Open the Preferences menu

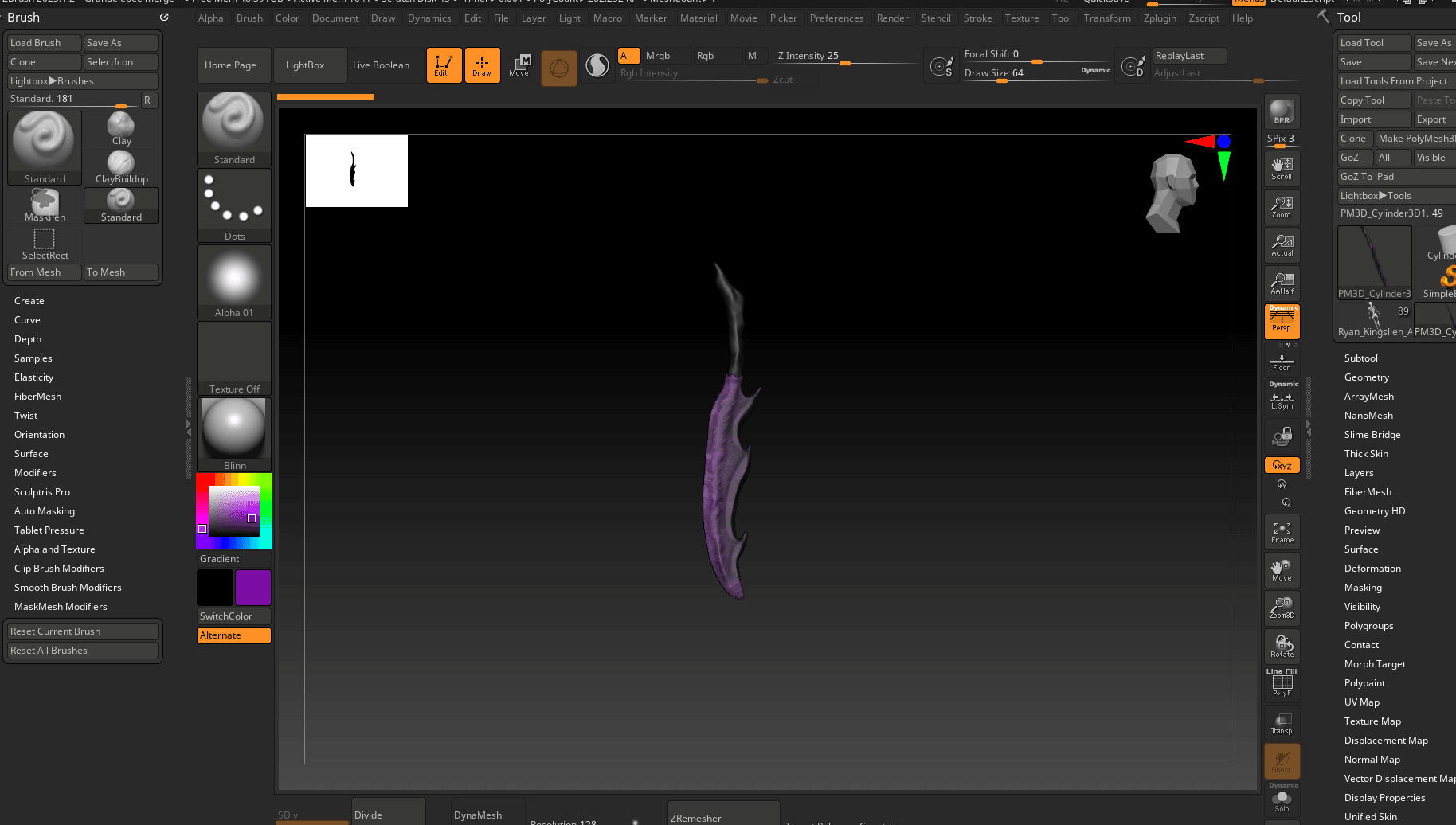pyautogui.click(x=836, y=18)
